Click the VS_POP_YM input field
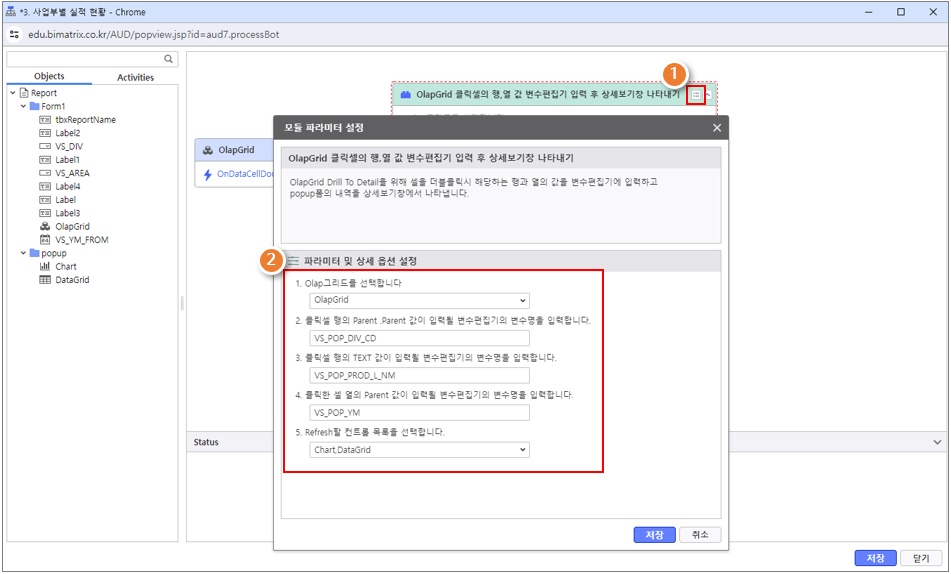This screenshot has height=574, width=951. (419, 413)
